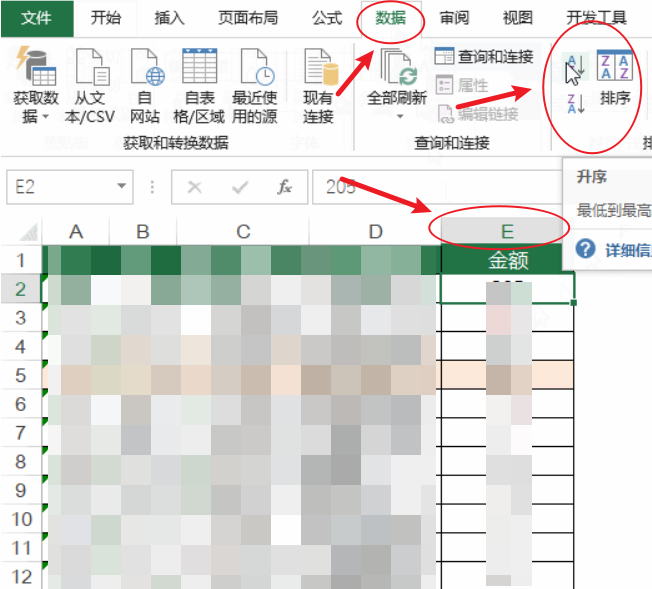Click the select-all corner triangle
Screen dimensions: 652x589
[x=27, y=233]
